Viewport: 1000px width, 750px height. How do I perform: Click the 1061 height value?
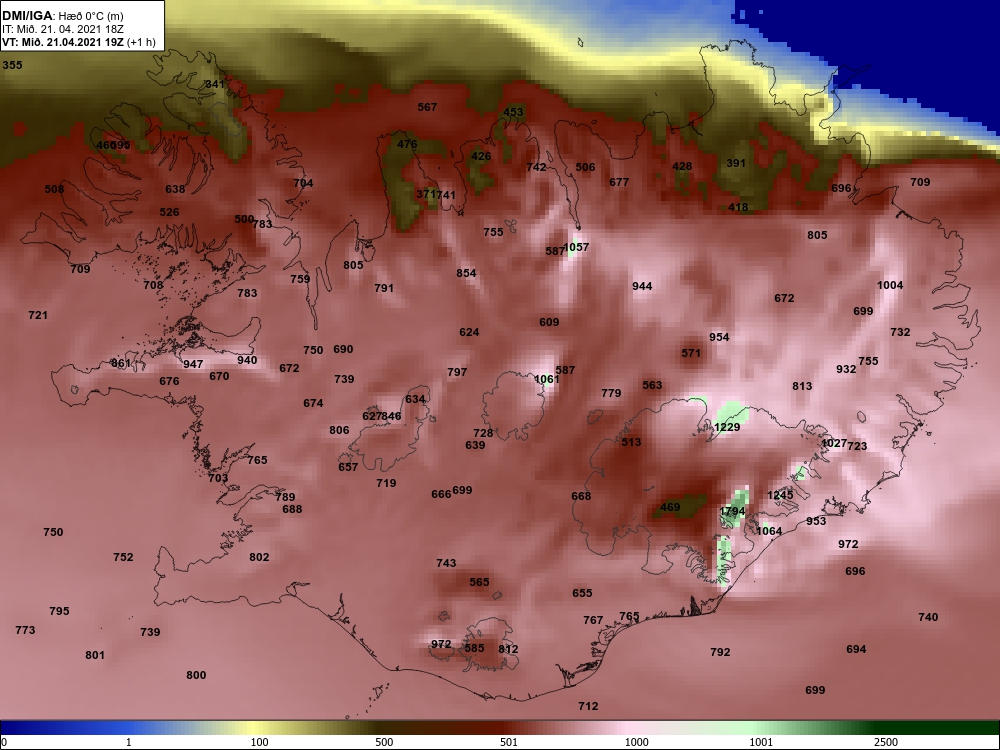[547, 379]
